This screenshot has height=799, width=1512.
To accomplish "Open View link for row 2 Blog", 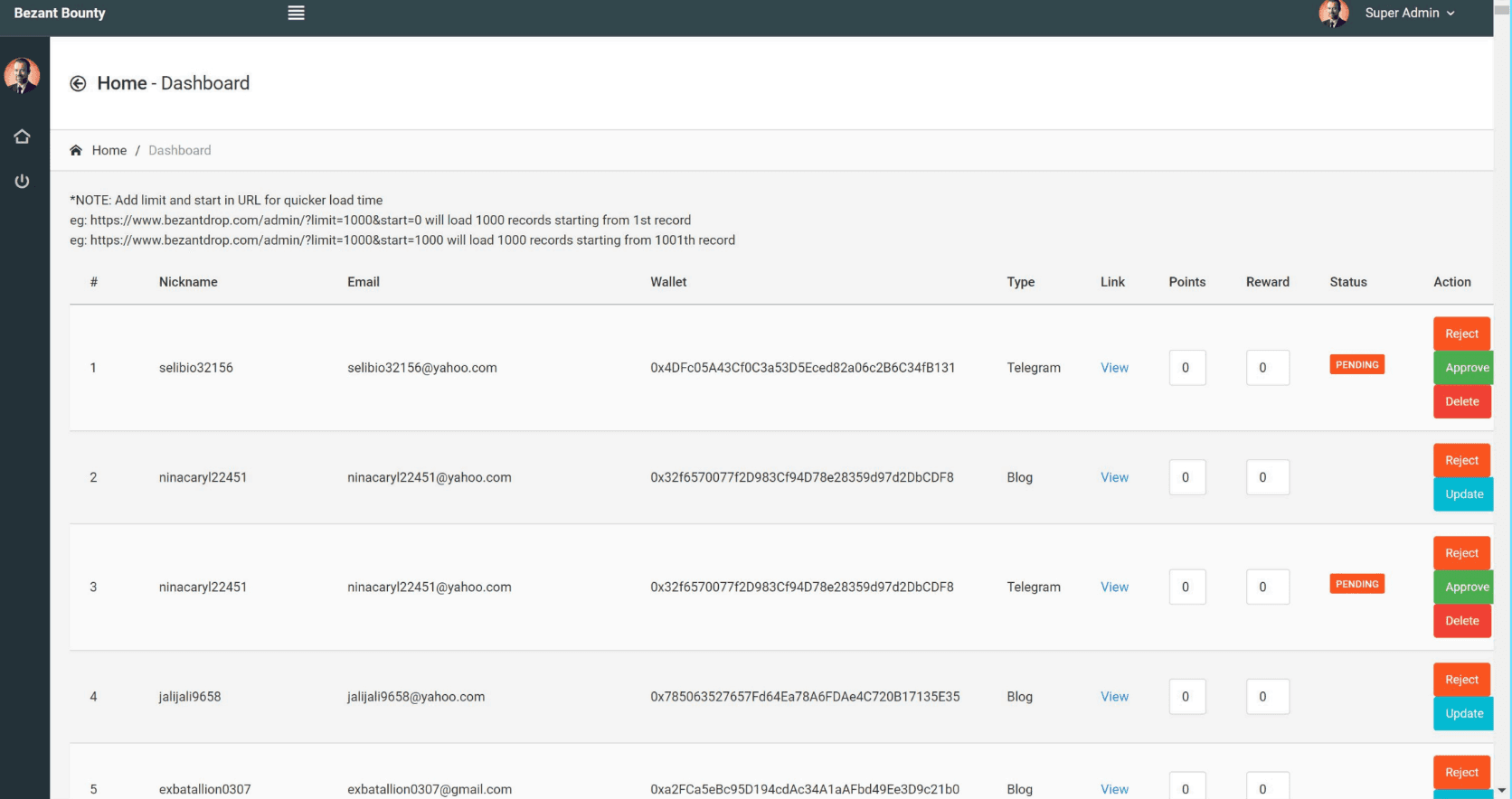I will [1114, 477].
